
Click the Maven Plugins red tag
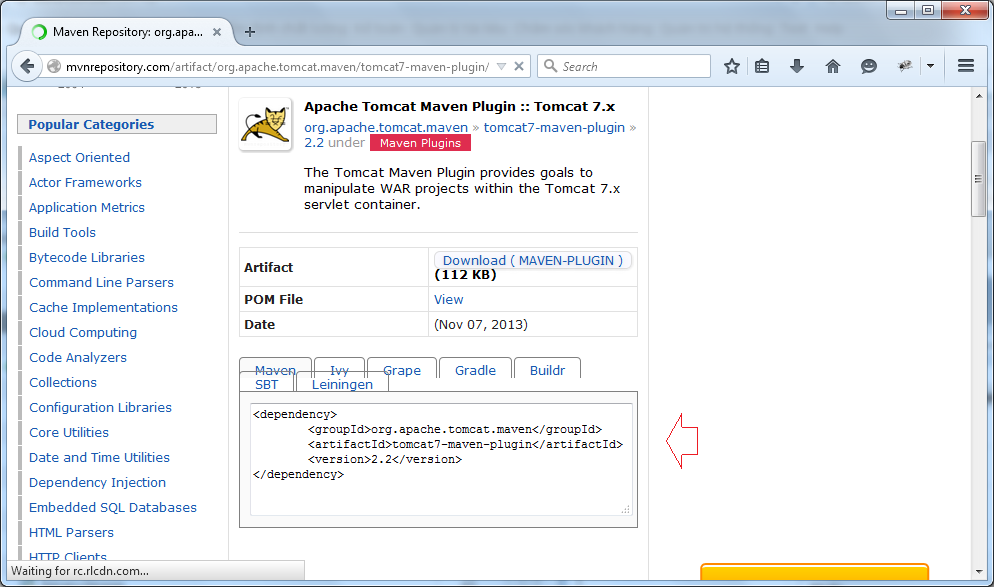coord(420,143)
